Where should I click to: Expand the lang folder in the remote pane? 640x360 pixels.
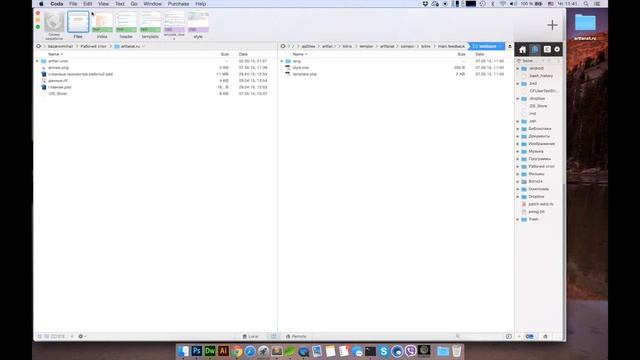[x=282, y=61]
